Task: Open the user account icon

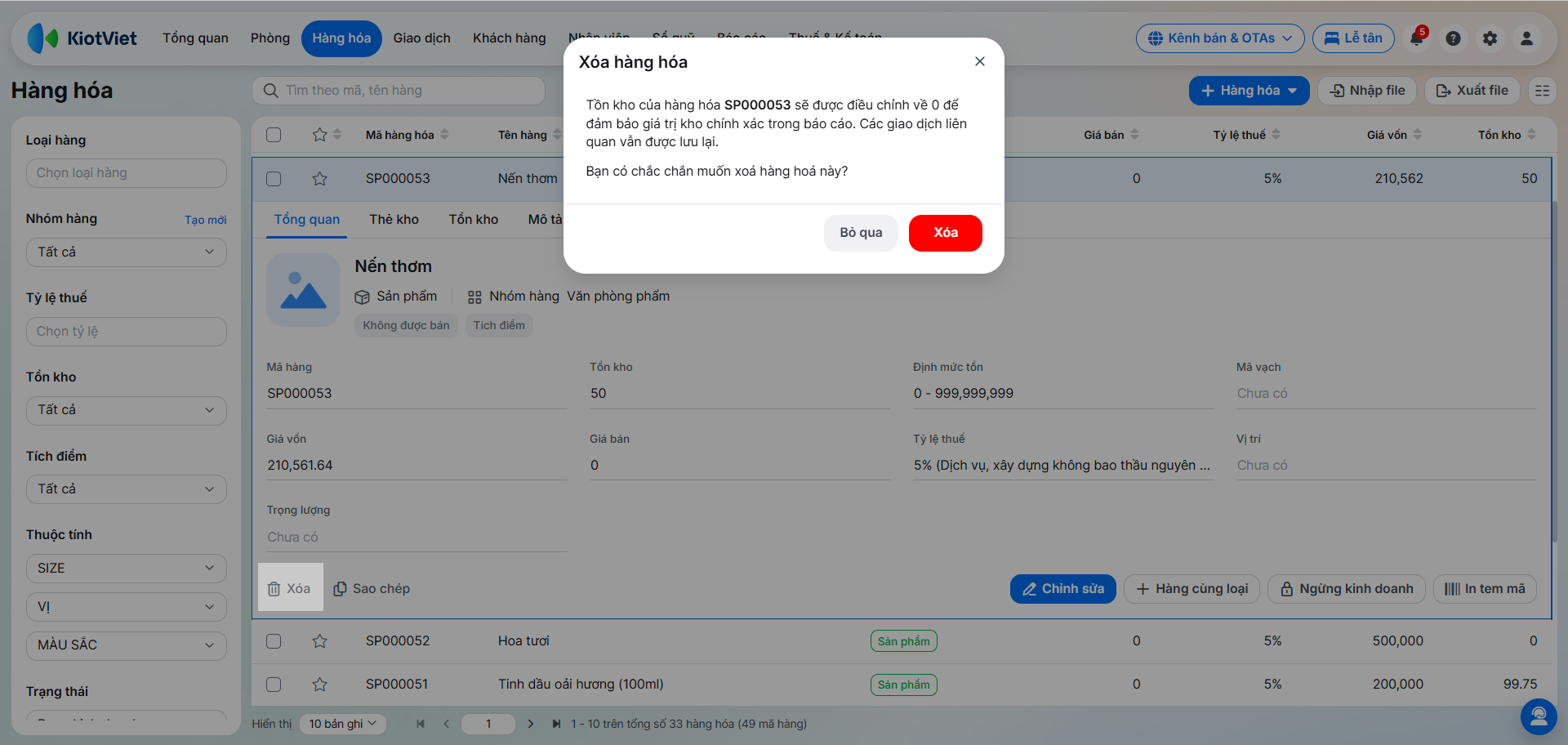Action: coord(1526,38)
